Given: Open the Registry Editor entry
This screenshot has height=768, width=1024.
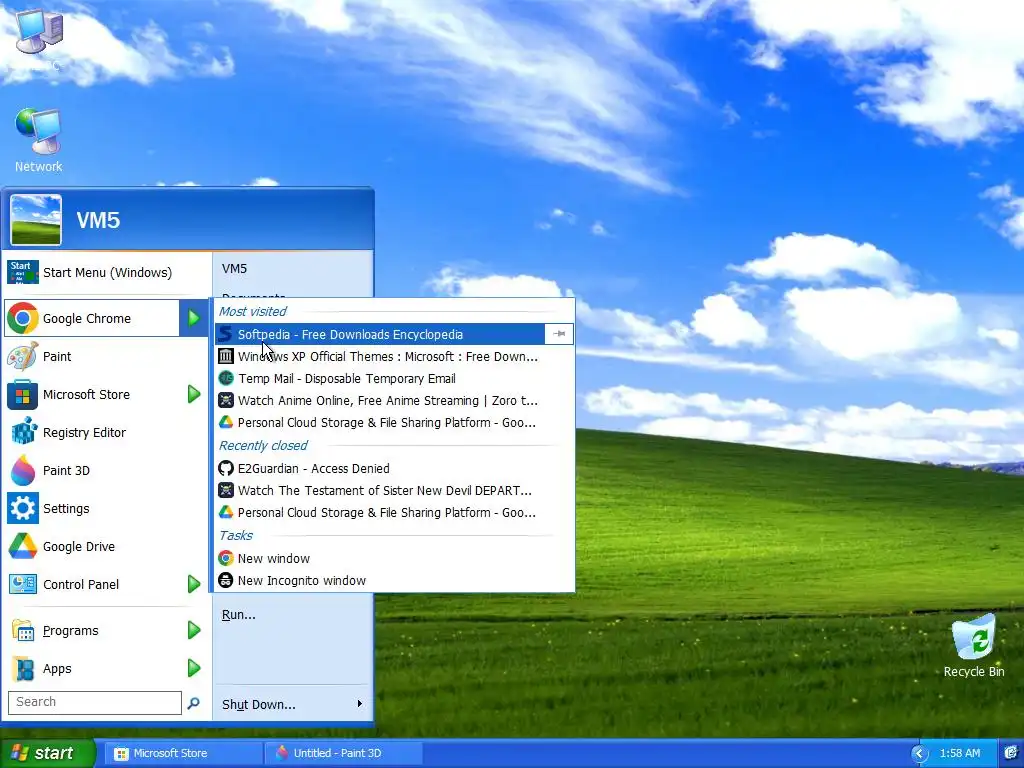Looking at the screenshot, I should click(x=106, y=432).
